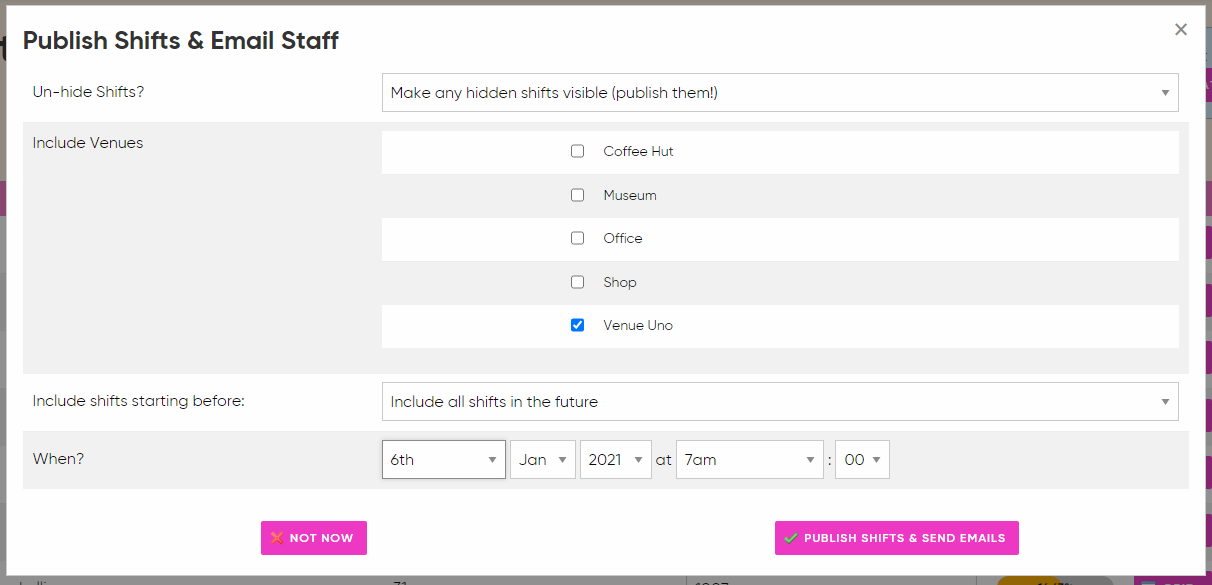Image resolution: width=1212 pixels, height=585 pixels.
Task: Check the Office venue checkbox
Action: 577,238
